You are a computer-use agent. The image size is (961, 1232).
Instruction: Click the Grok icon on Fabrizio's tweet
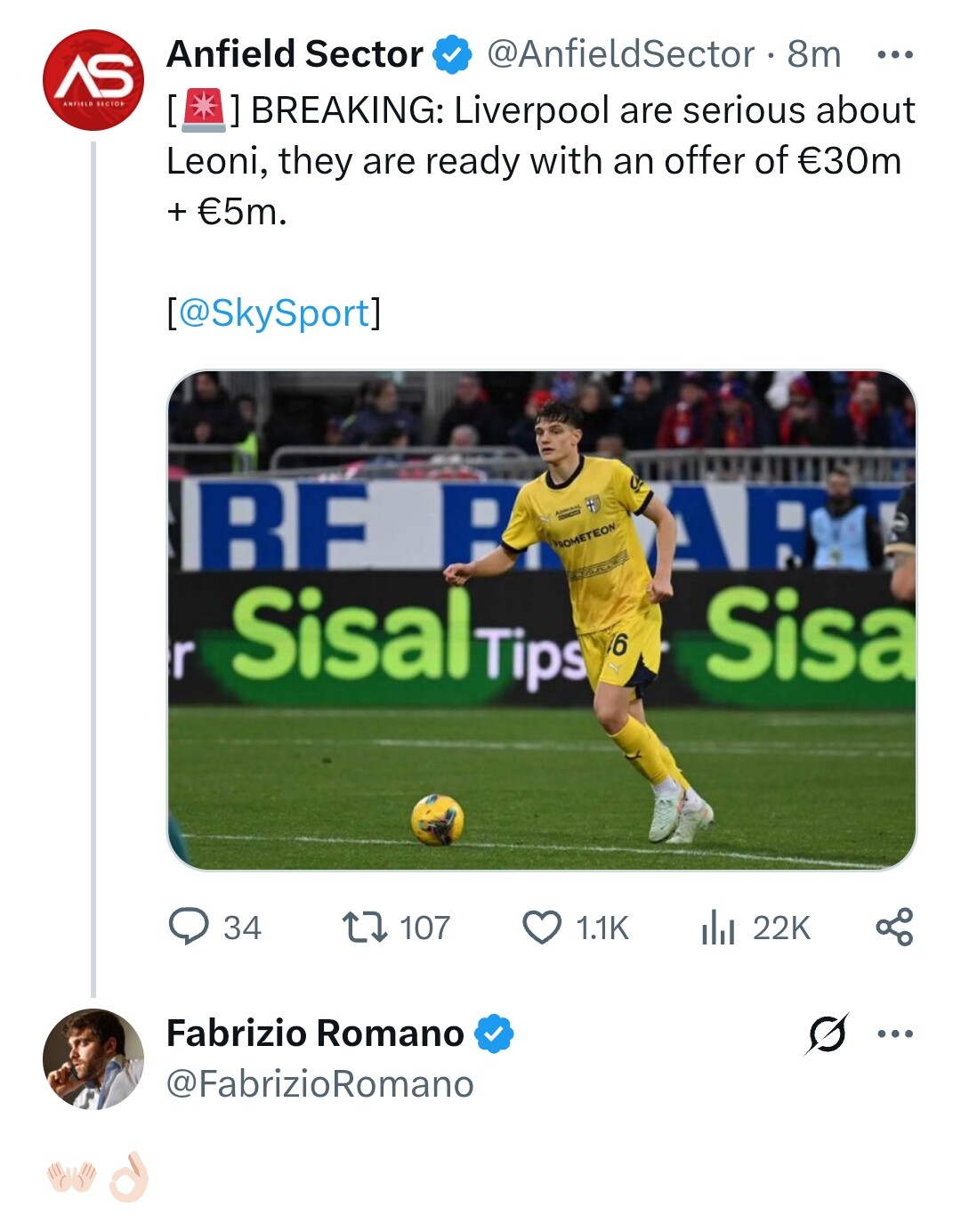pyautogui.click(x=828, y=1034)
